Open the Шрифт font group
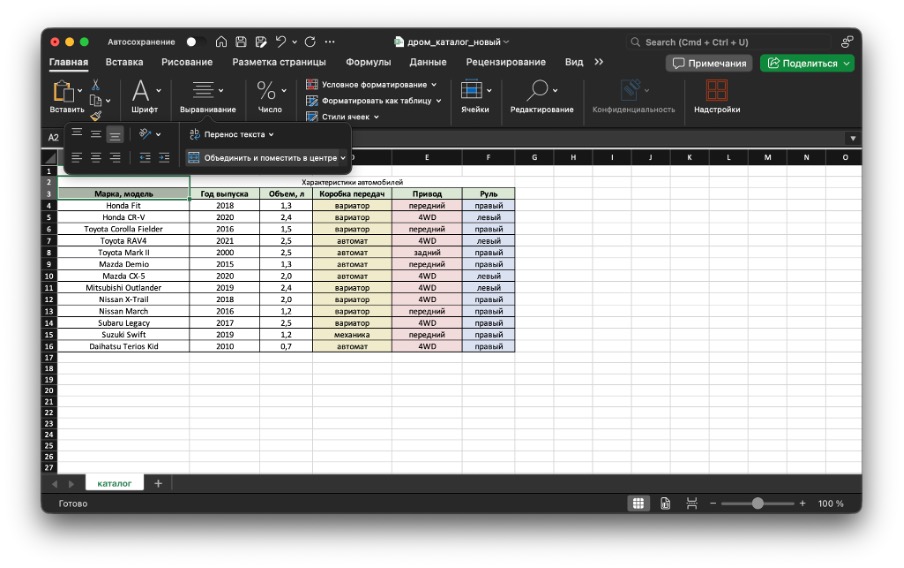This screenshot has width=904, height=568. pos(144,96)
